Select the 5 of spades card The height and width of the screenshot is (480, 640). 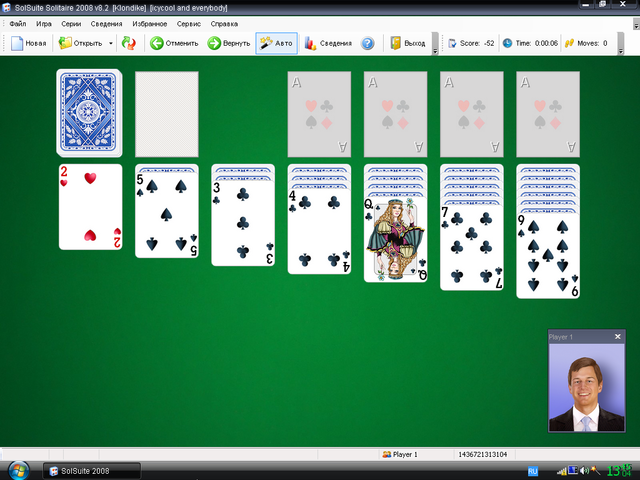pos(167,215)
